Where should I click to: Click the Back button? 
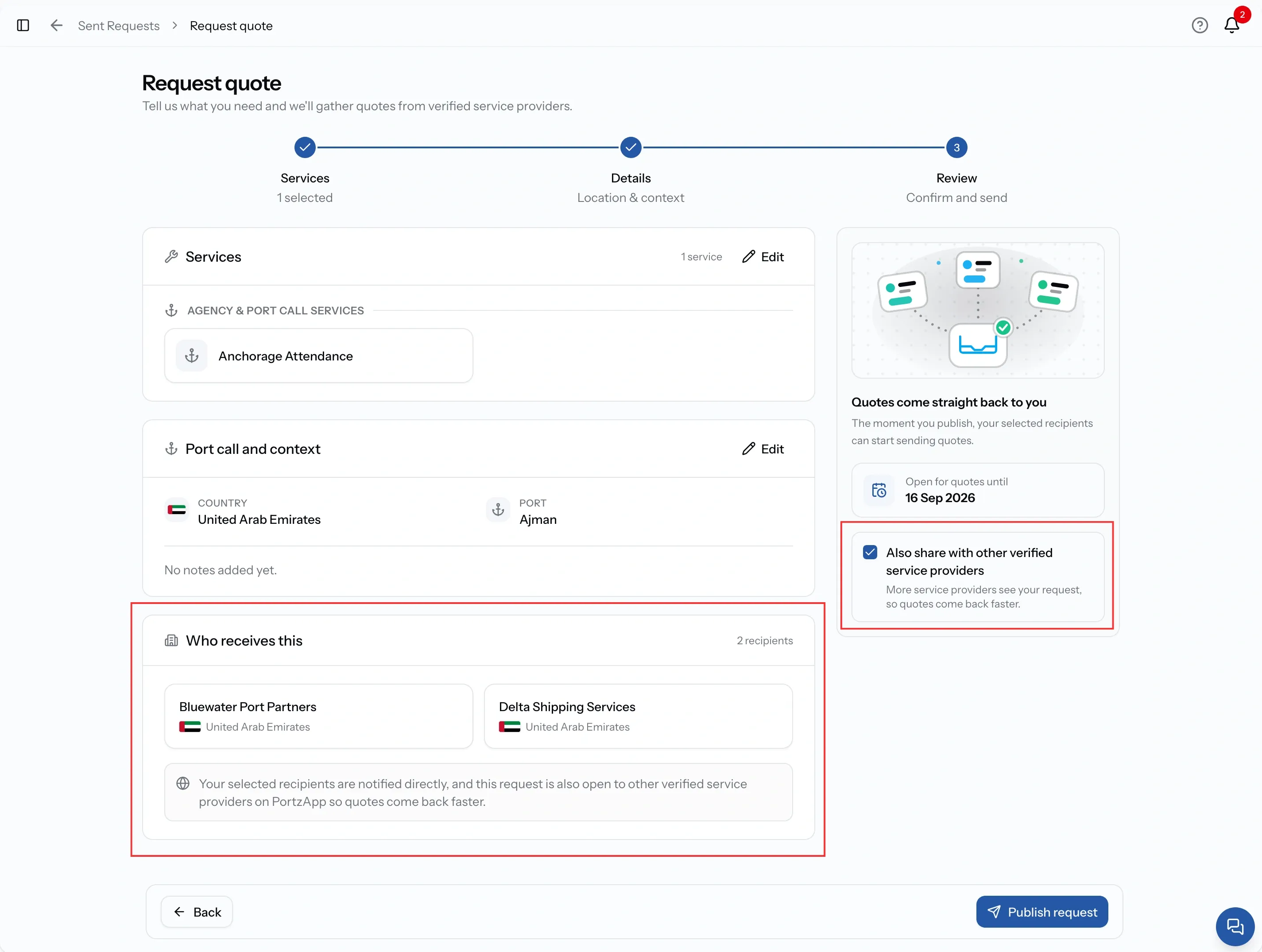(197, 912)
